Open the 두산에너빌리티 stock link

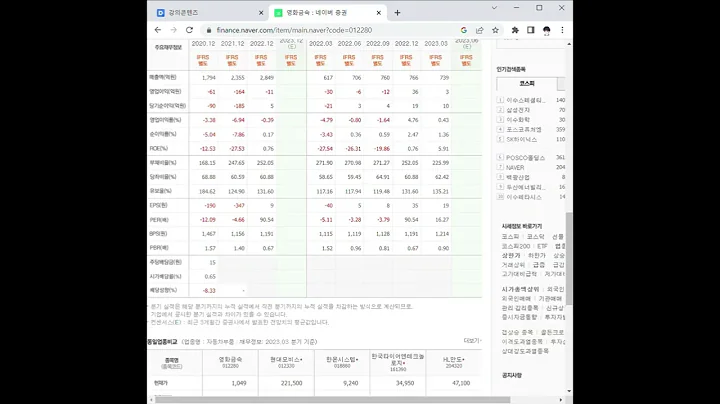pos(526,187)
